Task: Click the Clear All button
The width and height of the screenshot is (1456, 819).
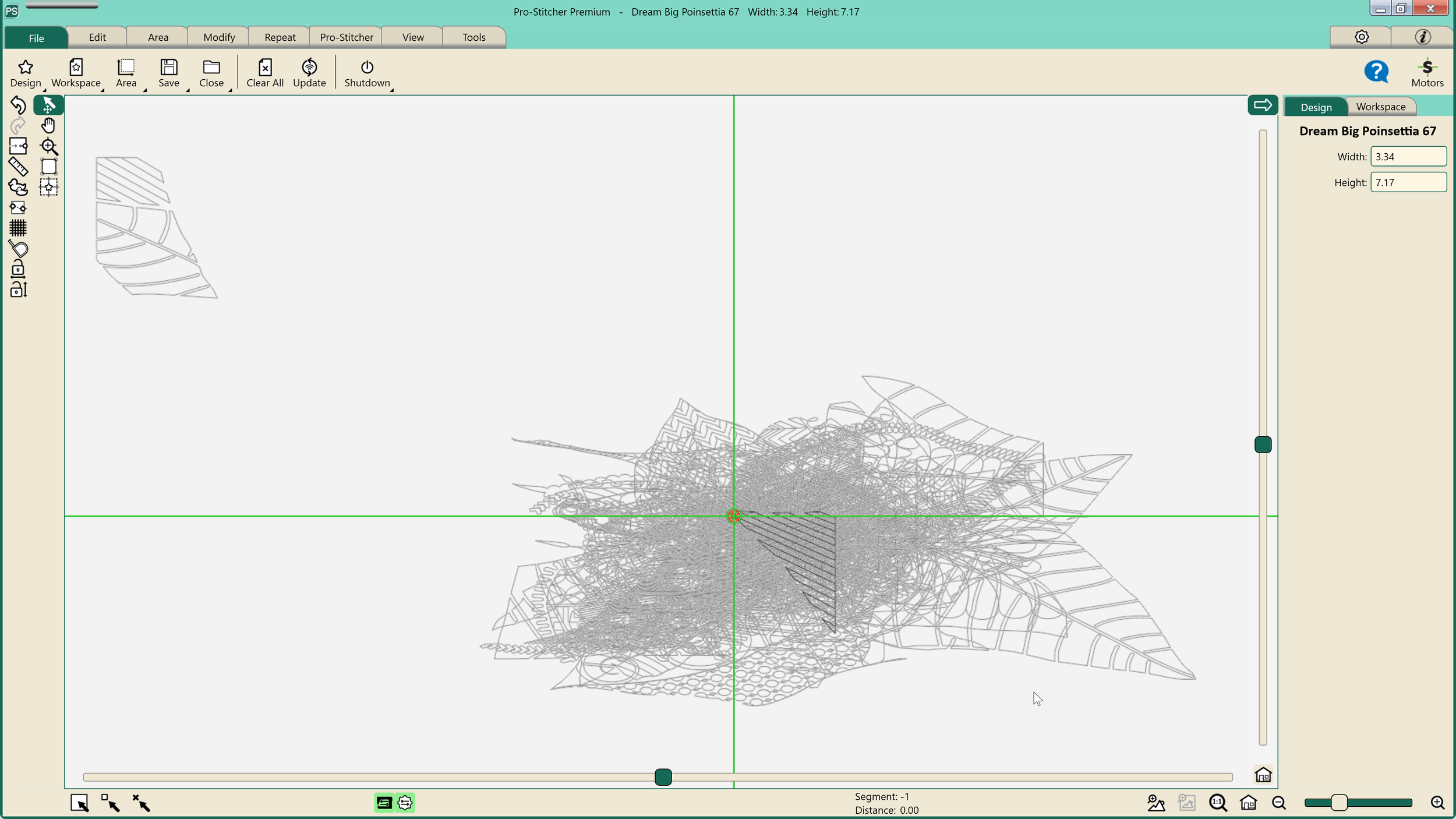Action: click(x=265, y=73)
